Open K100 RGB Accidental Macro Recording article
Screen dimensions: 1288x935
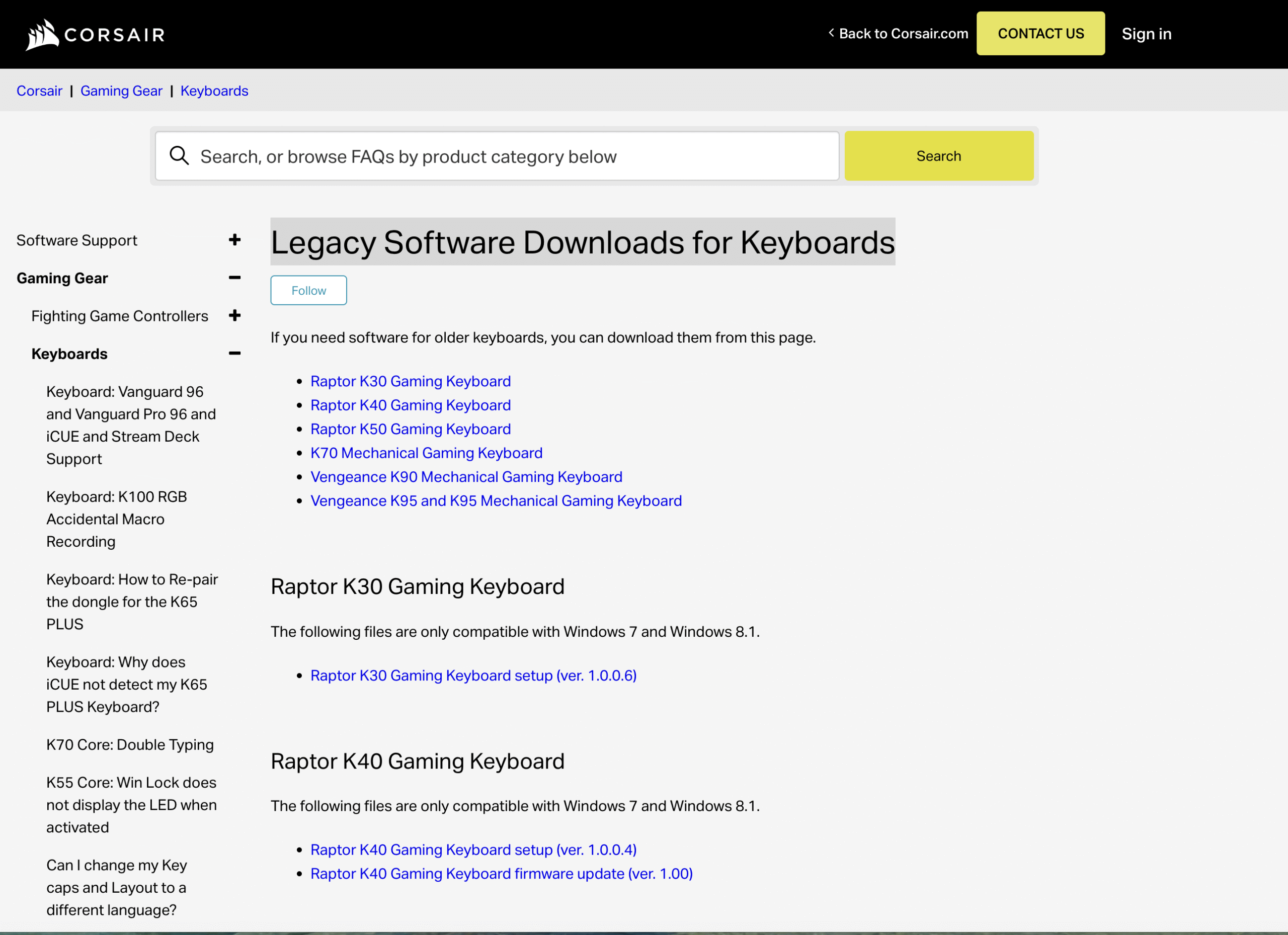116,519
